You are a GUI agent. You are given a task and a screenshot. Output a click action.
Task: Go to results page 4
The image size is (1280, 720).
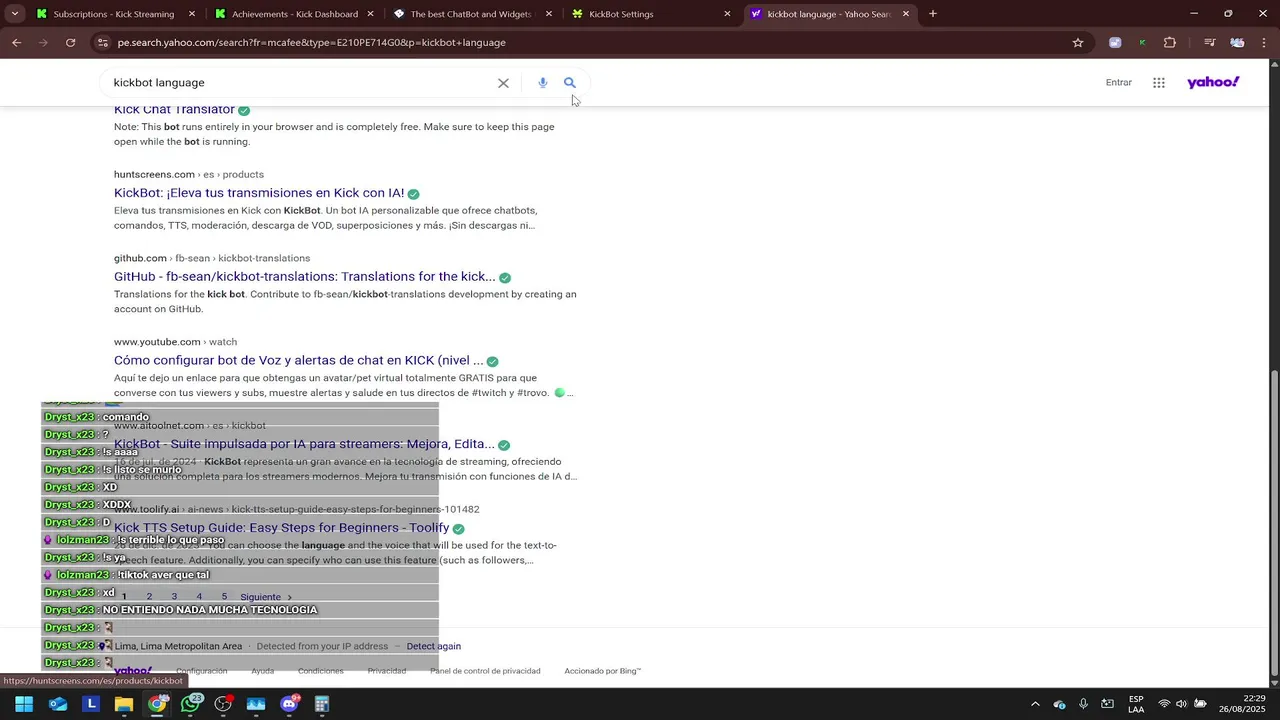point(199,597)
